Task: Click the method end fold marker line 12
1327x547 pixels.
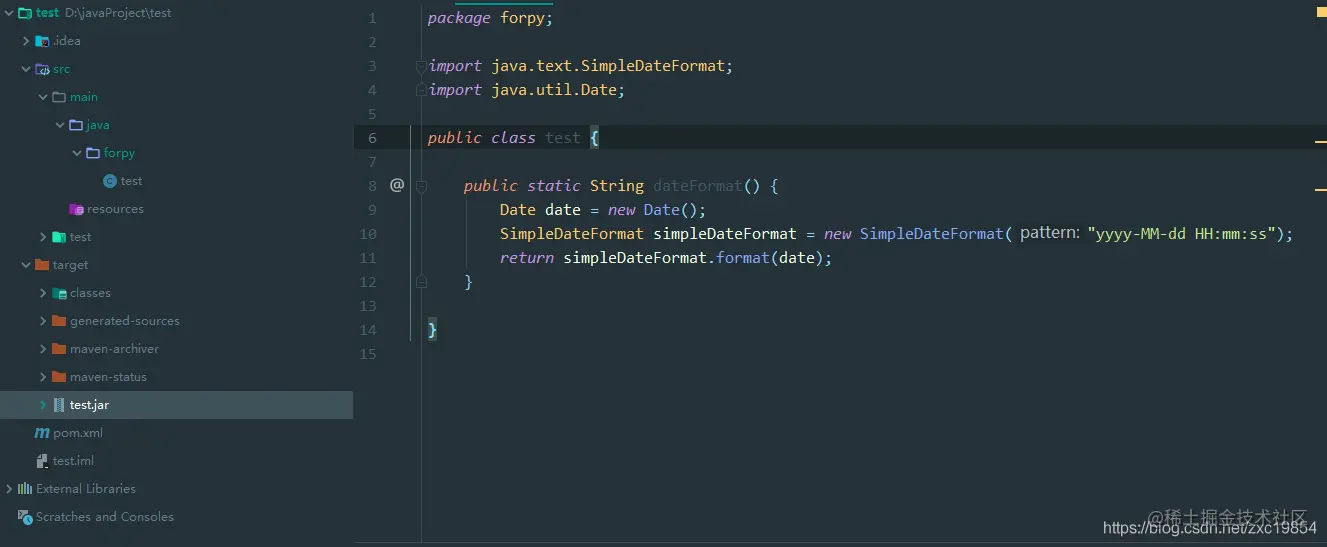Action: 421,282
